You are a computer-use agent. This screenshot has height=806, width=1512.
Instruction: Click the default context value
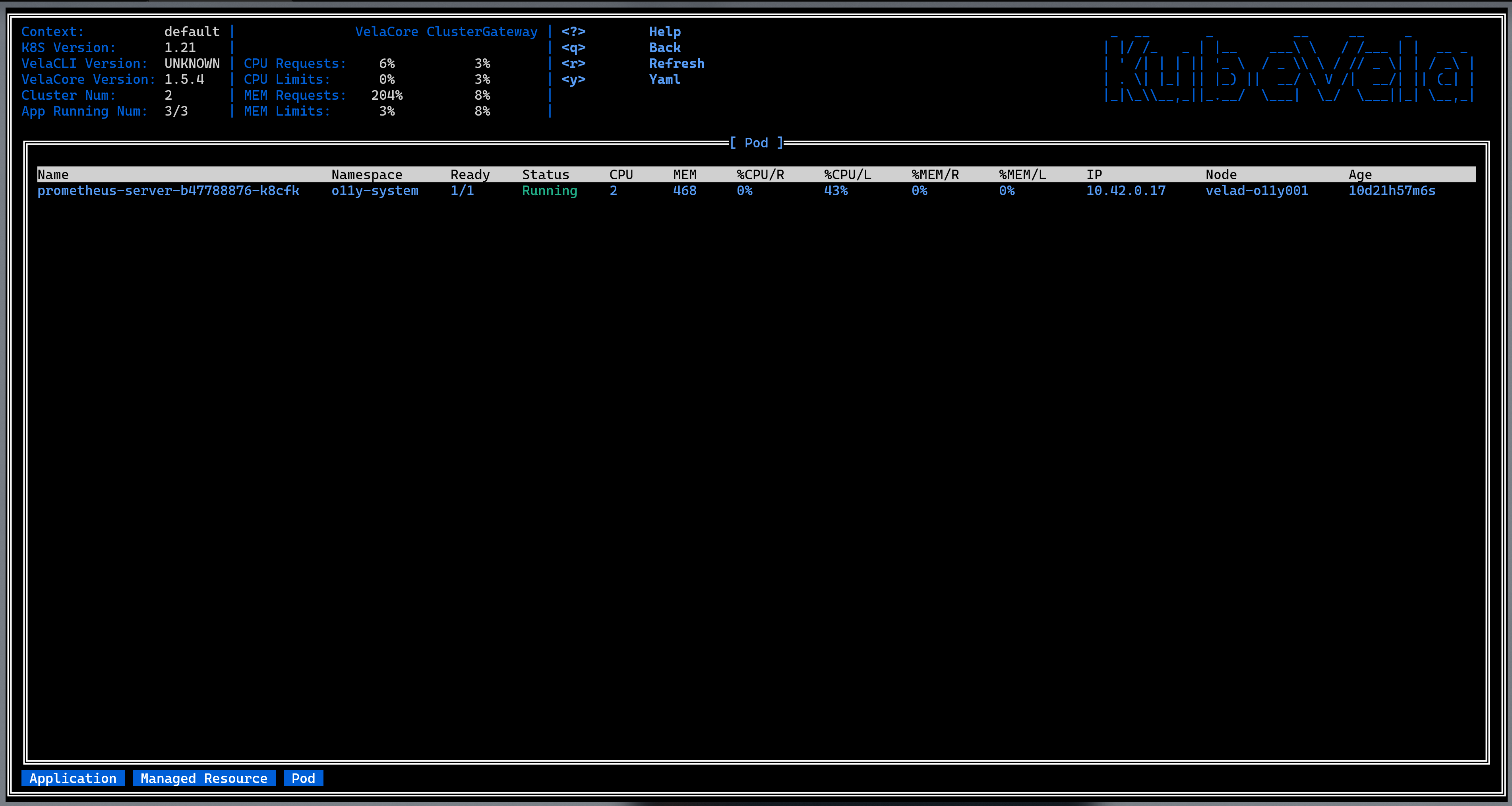[x=192, y=32]
